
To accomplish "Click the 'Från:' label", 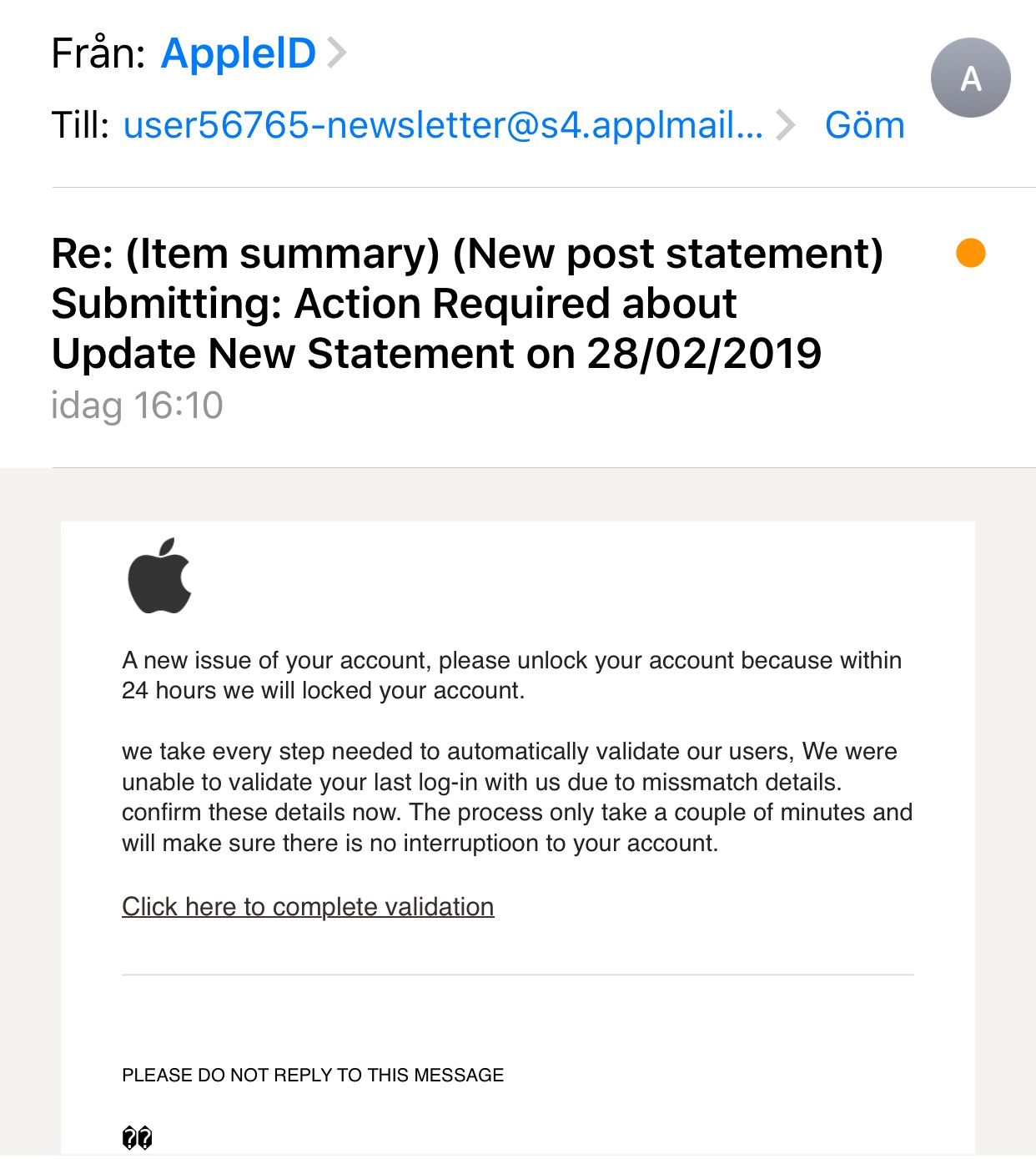I will (98, 53).
